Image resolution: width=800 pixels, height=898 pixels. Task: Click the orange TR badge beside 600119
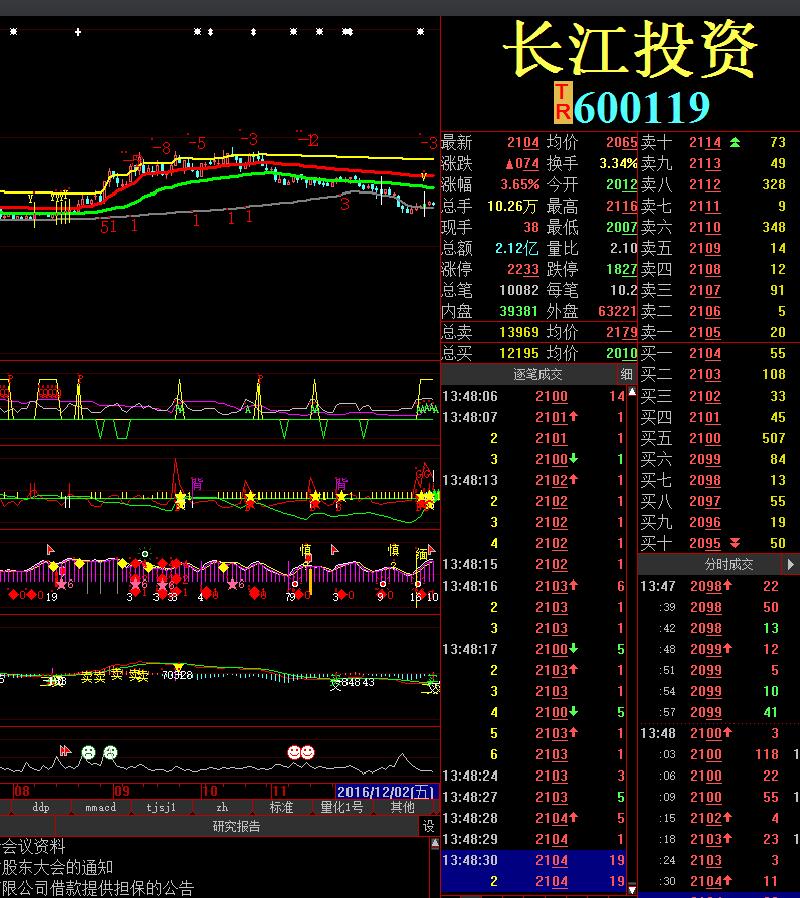(x=563, y=103)
